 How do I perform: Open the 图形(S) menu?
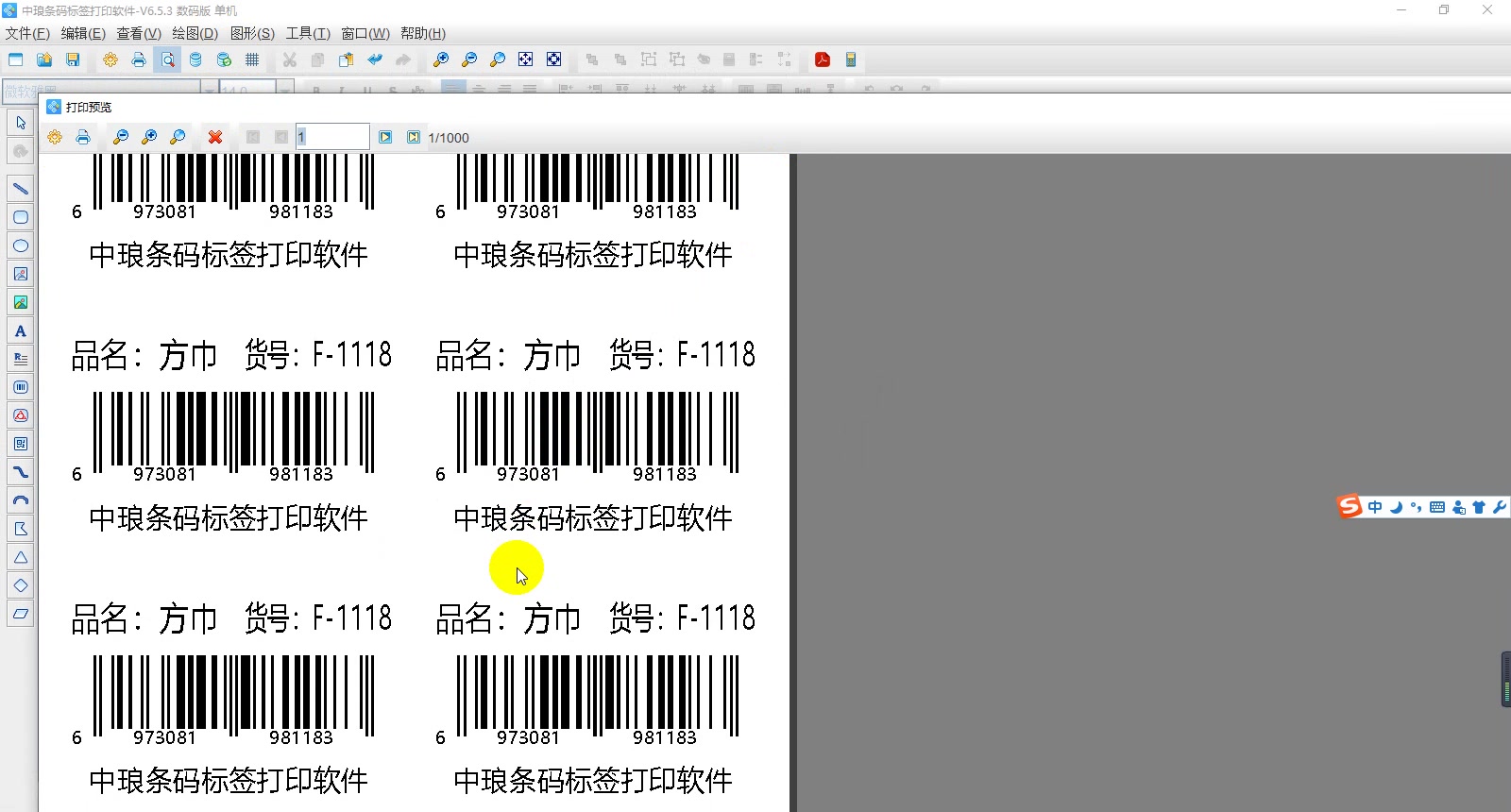[x=252, y=33]
